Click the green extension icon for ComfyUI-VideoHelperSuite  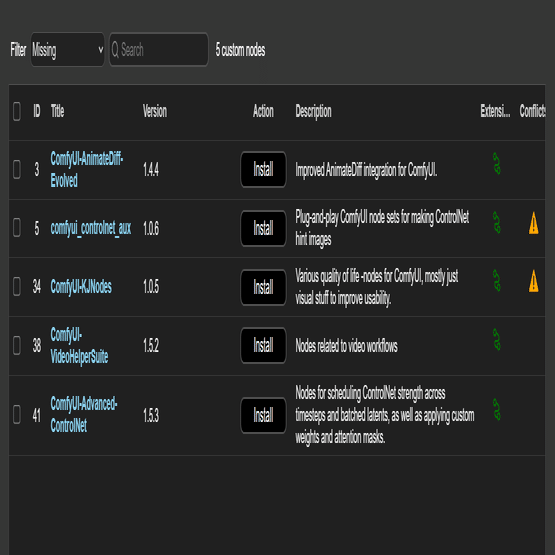pyautogui.click(x=497, y=340)
